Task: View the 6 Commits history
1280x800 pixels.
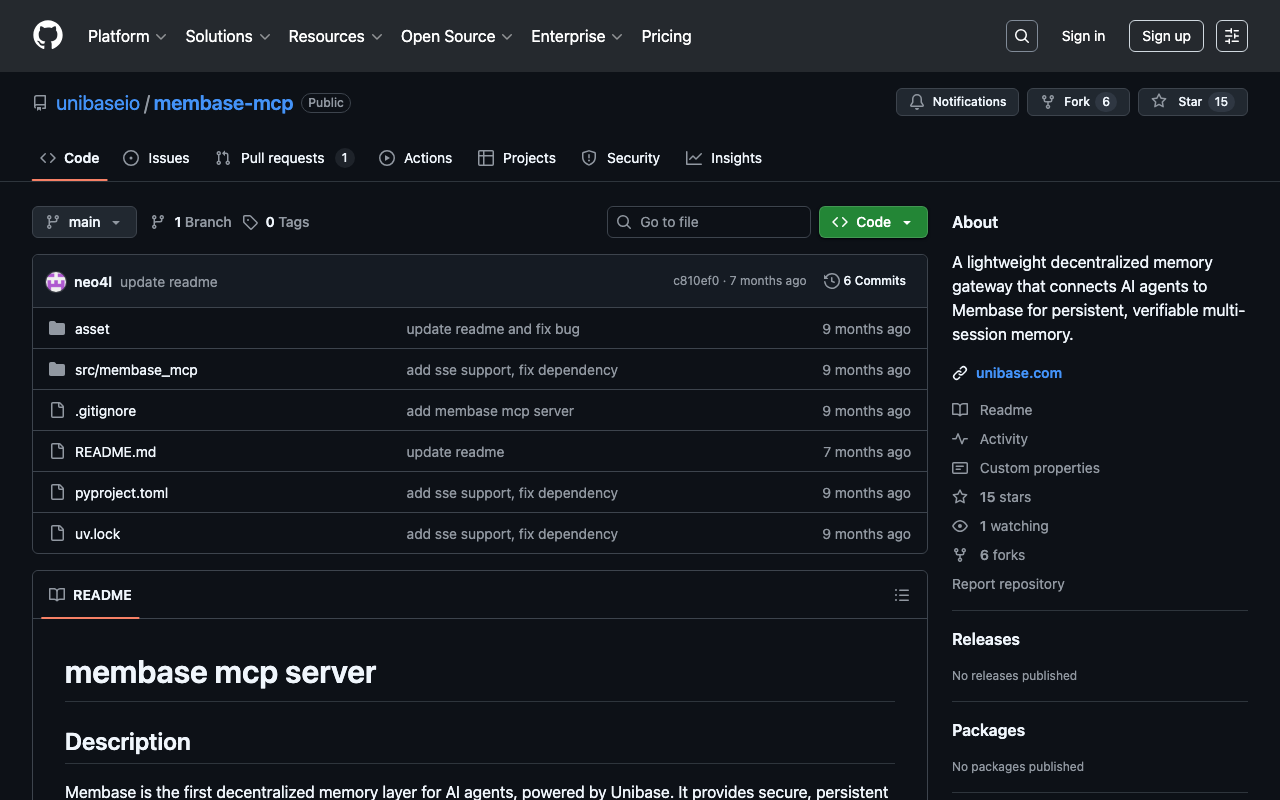Action: (865, 281)
